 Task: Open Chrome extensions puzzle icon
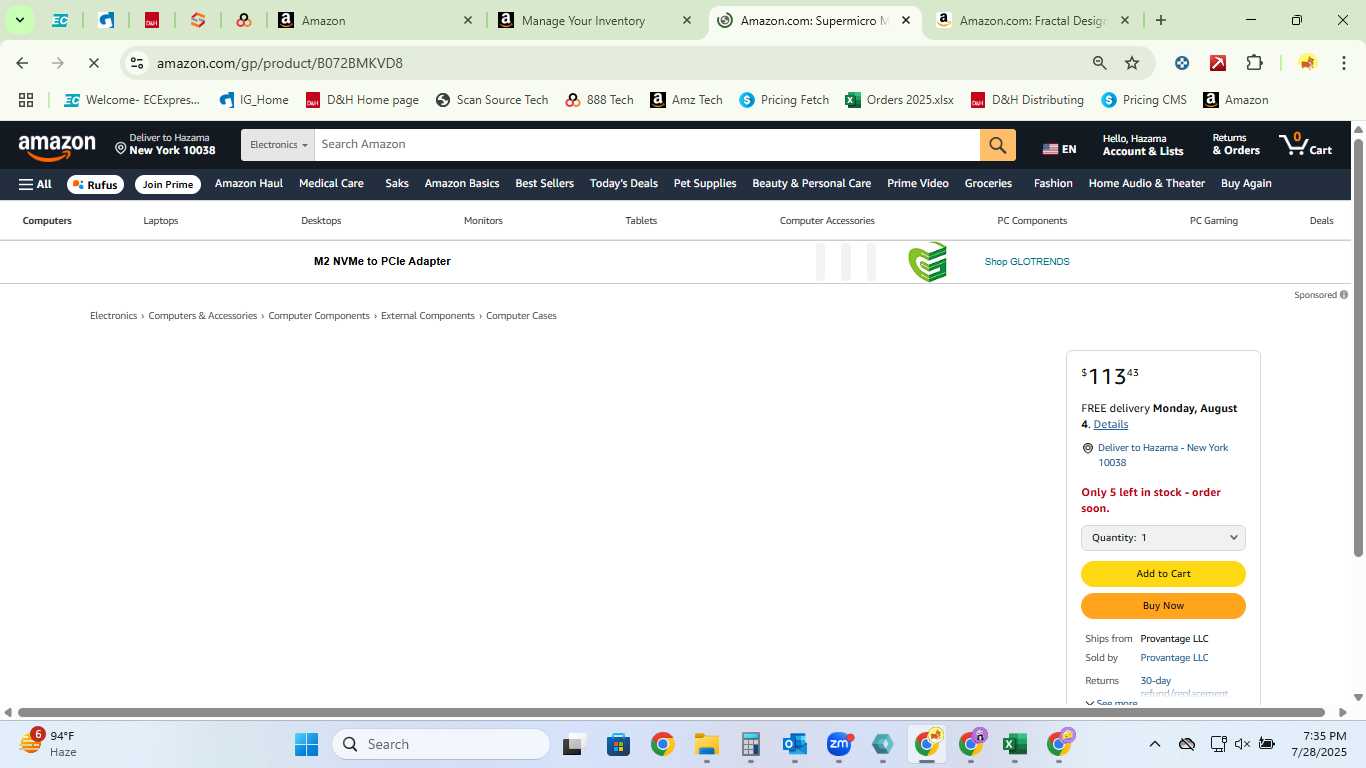click(1254, 63)
